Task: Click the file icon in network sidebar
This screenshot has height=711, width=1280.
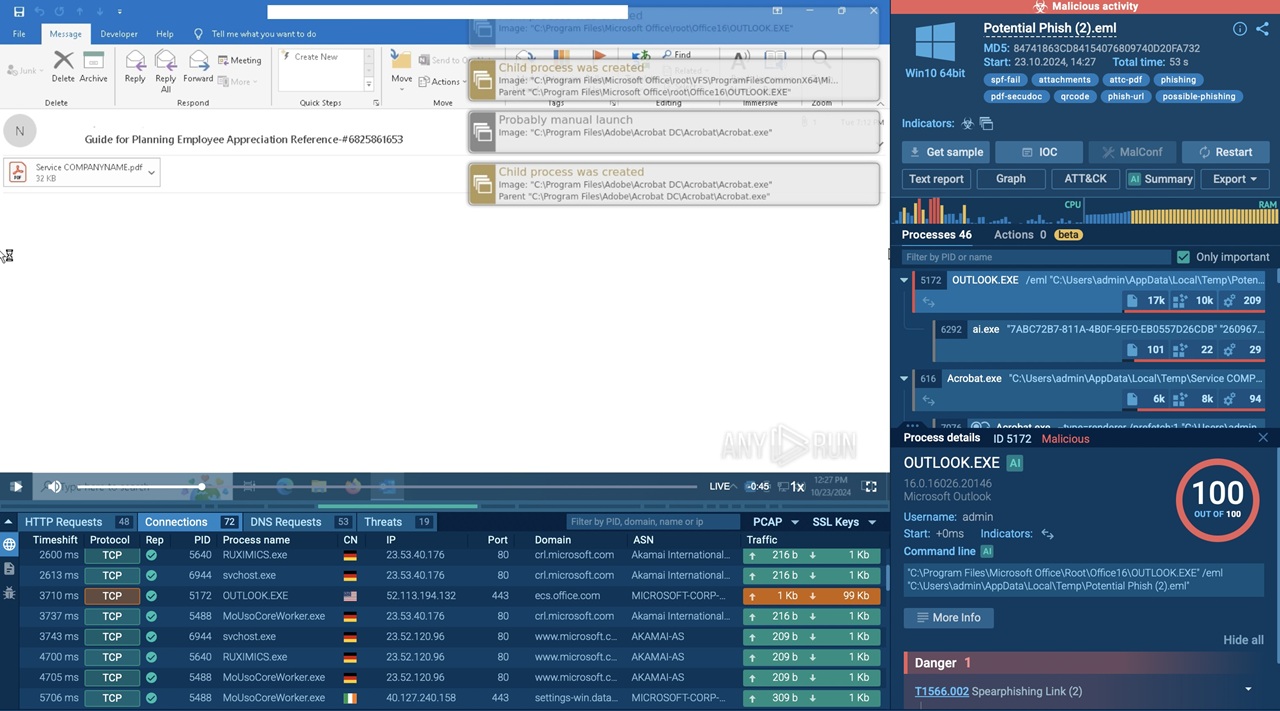Action: click(9, 568)
